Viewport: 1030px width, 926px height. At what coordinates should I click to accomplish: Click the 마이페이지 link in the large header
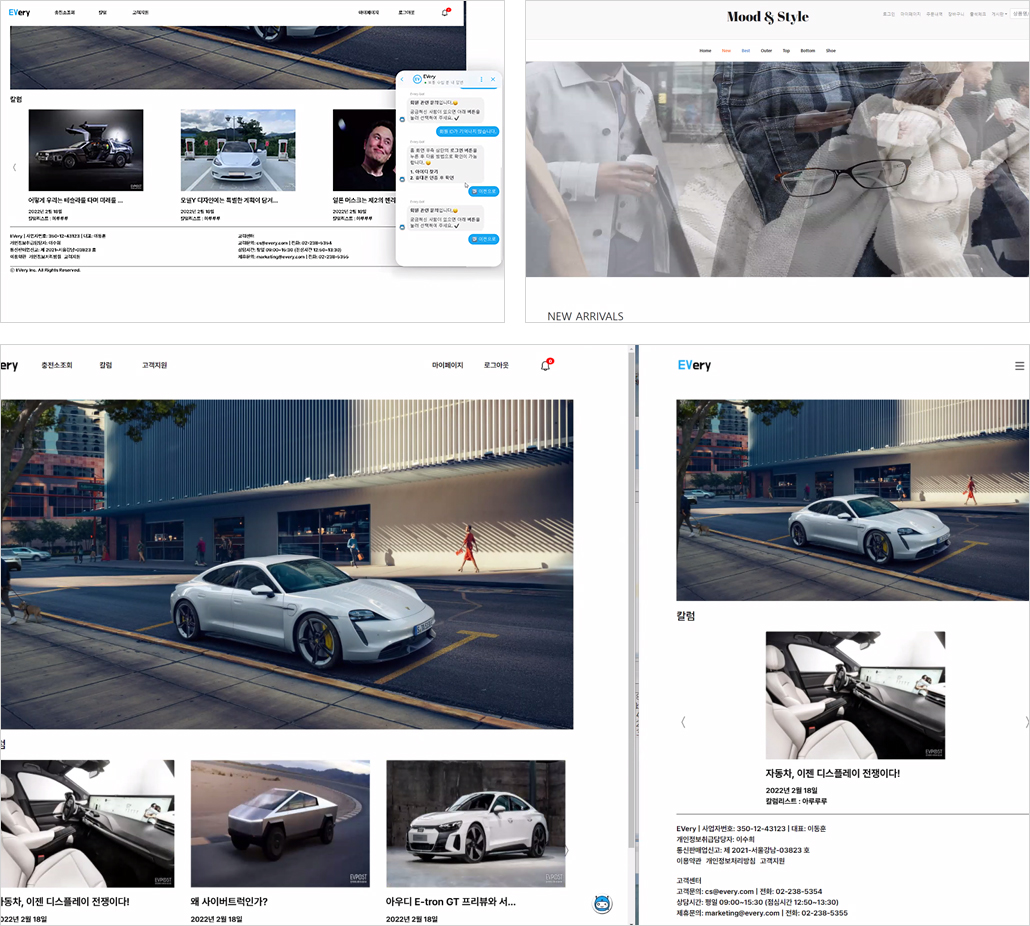[447, 365]
